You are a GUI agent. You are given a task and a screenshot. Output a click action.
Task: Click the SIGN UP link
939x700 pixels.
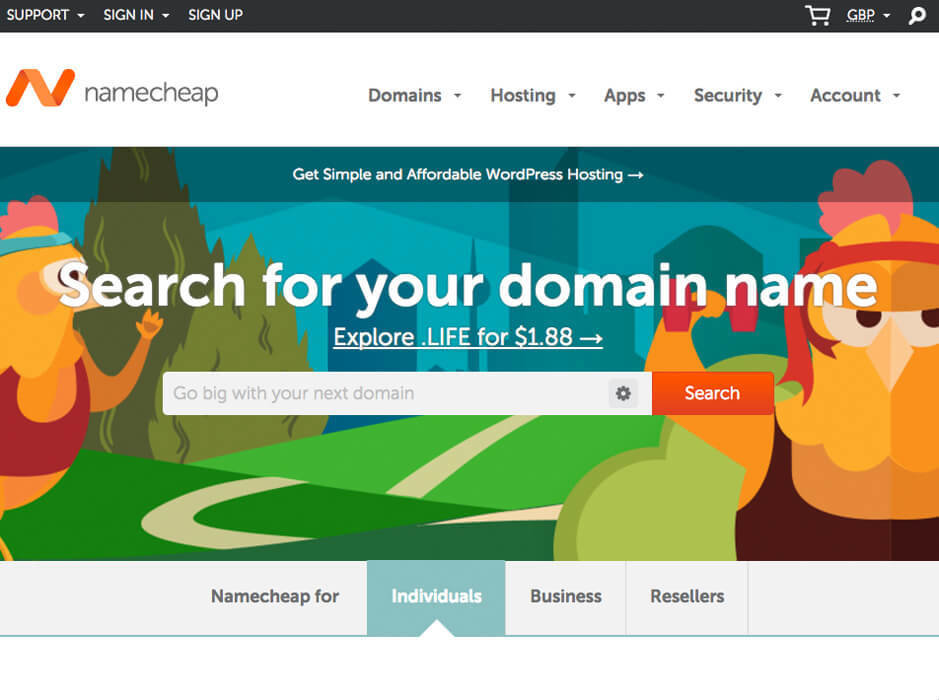pyautogui.click(x=215, y=15)
